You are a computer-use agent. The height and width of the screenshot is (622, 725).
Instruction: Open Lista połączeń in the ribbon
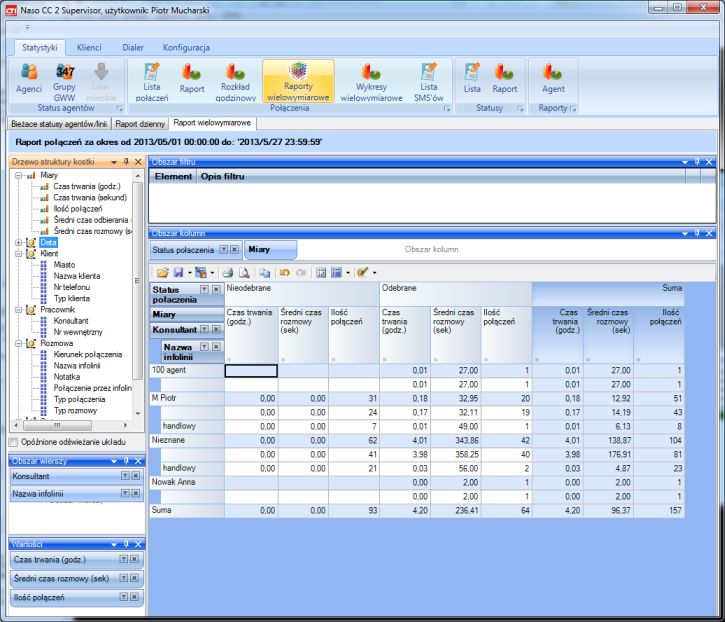(152, 81)
